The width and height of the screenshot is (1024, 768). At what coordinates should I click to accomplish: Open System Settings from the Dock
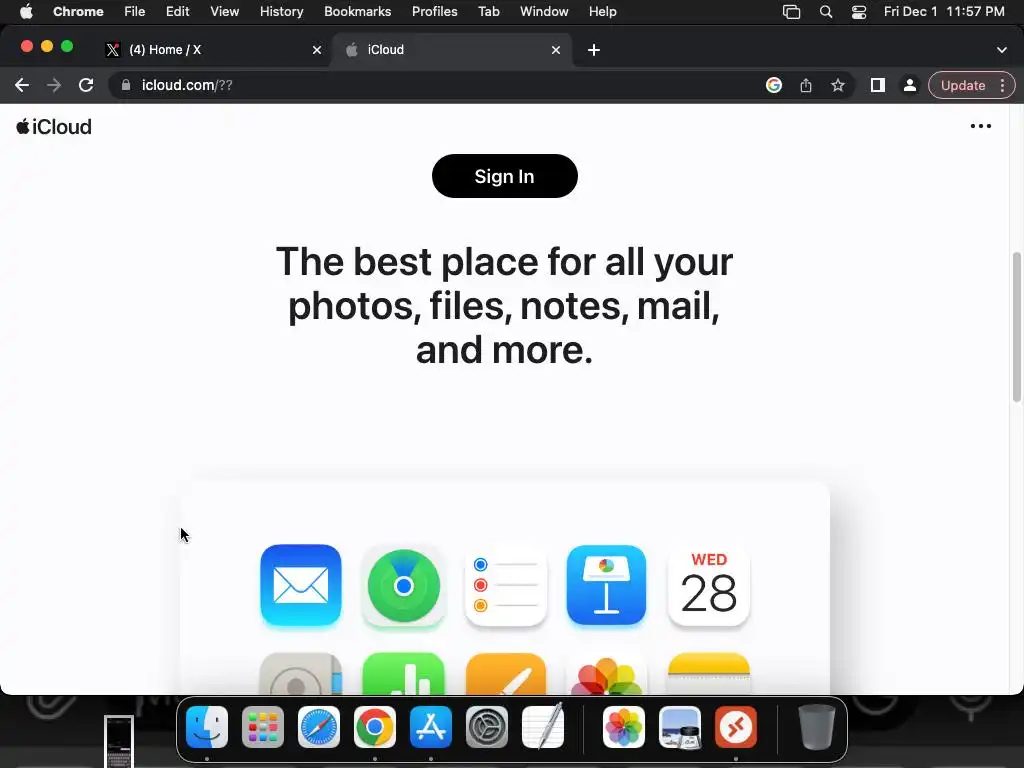pos(487,727)
